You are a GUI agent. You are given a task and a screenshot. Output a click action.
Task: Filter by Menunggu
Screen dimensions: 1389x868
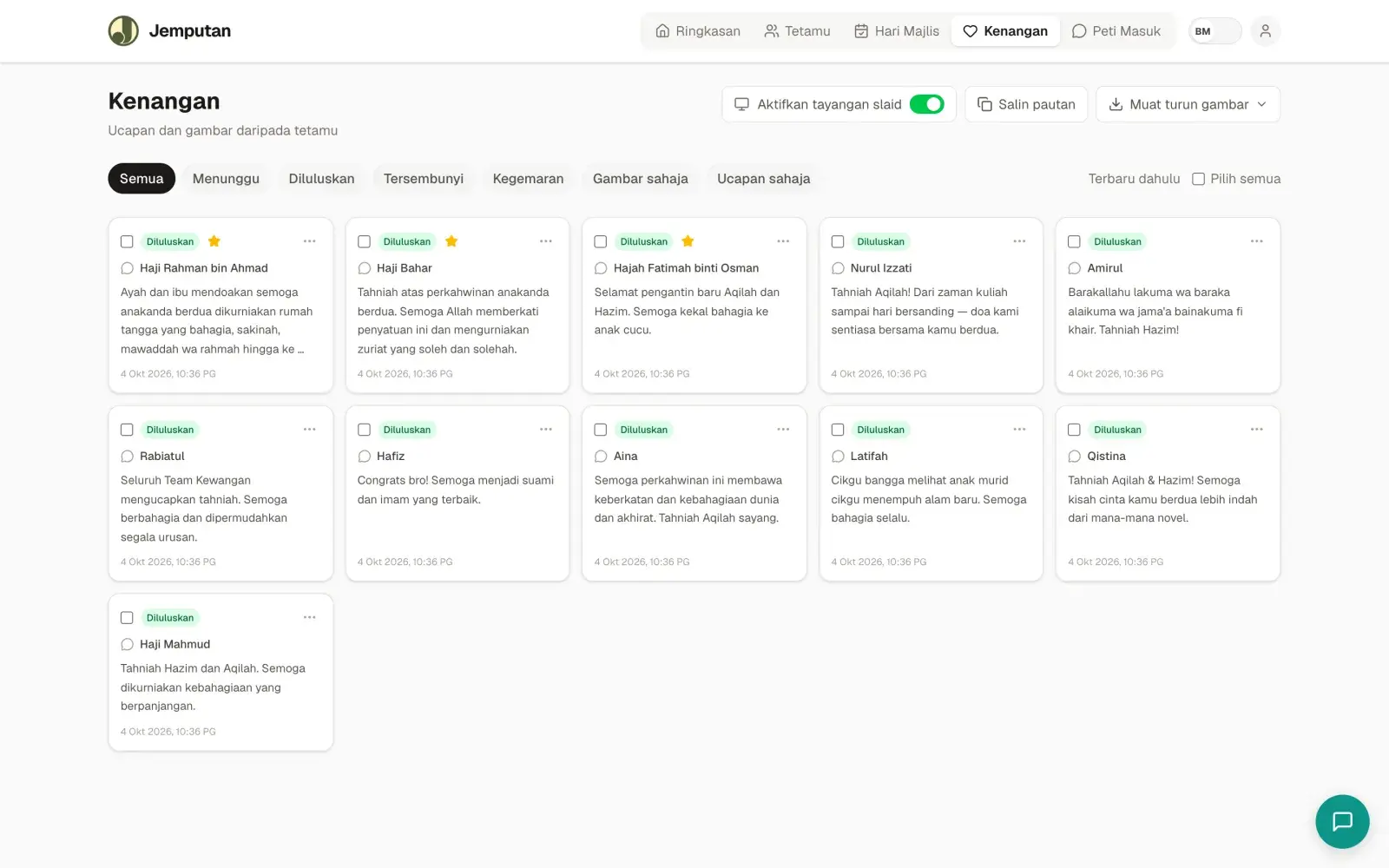[x=226, y=179]
